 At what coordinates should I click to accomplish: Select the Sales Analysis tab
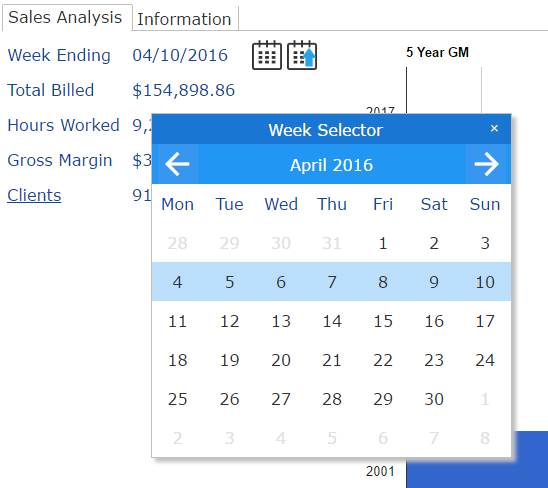click(x=65, y=17)
